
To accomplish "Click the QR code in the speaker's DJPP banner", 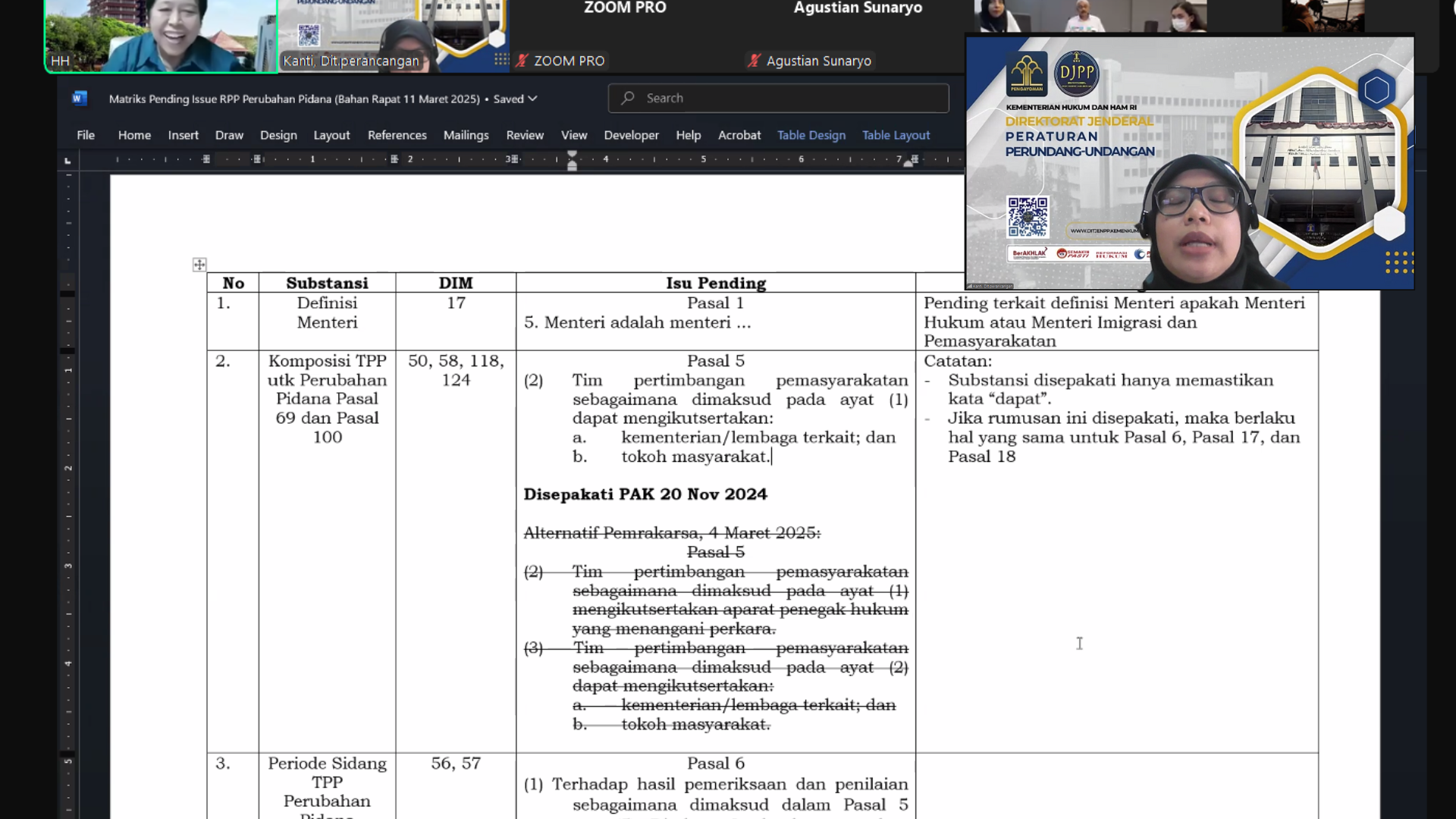I will click(x=1028, y=217).
